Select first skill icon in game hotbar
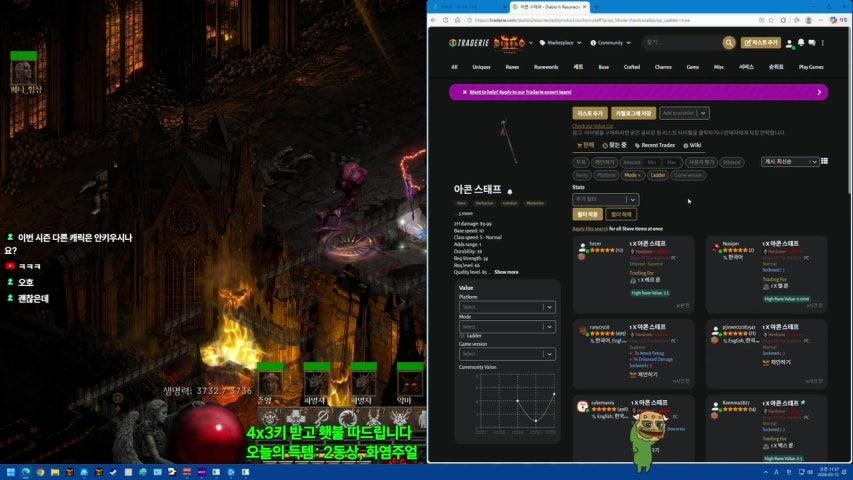The width and height of the screenshot is (853, 480). [270, 419]
